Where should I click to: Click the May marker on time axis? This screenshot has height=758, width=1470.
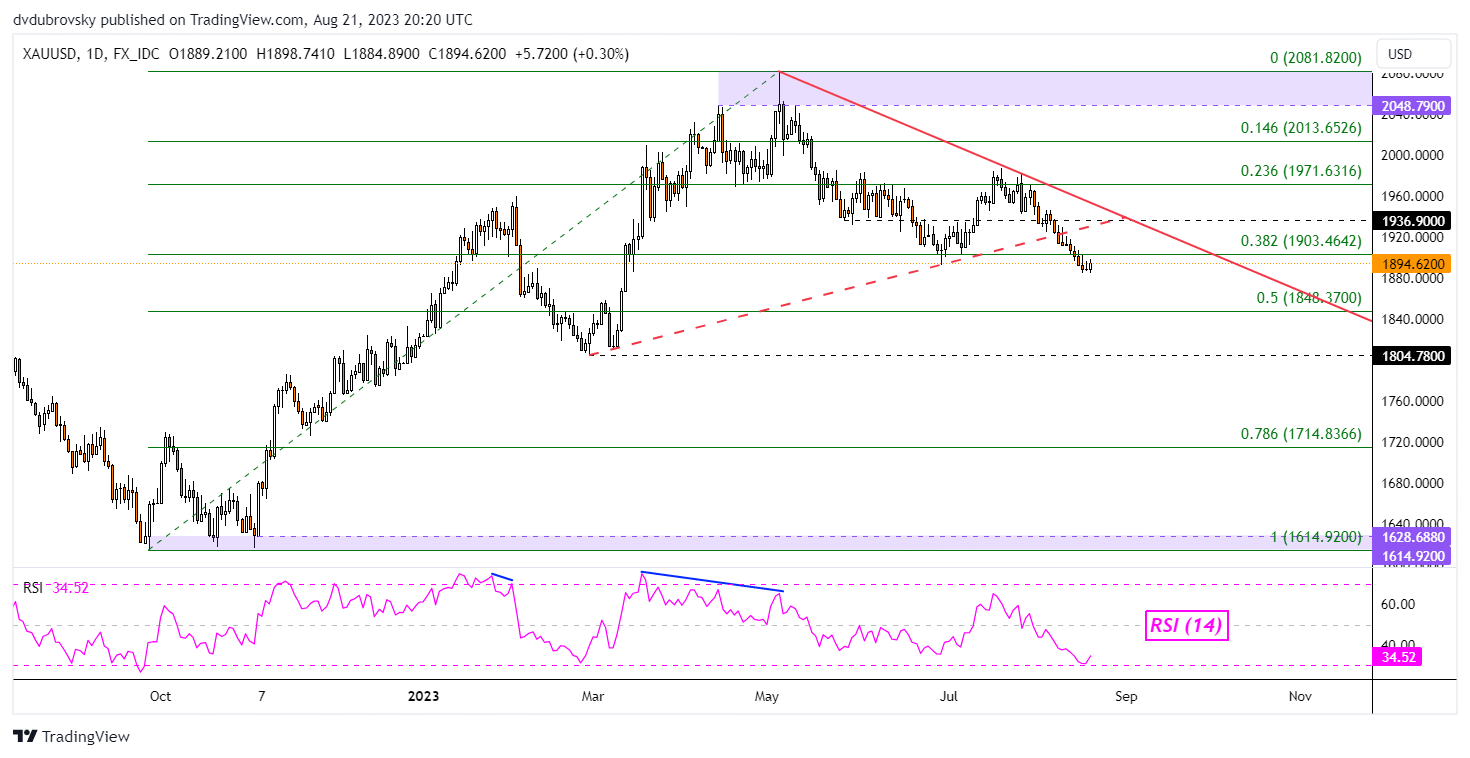(x=768, y=695)
